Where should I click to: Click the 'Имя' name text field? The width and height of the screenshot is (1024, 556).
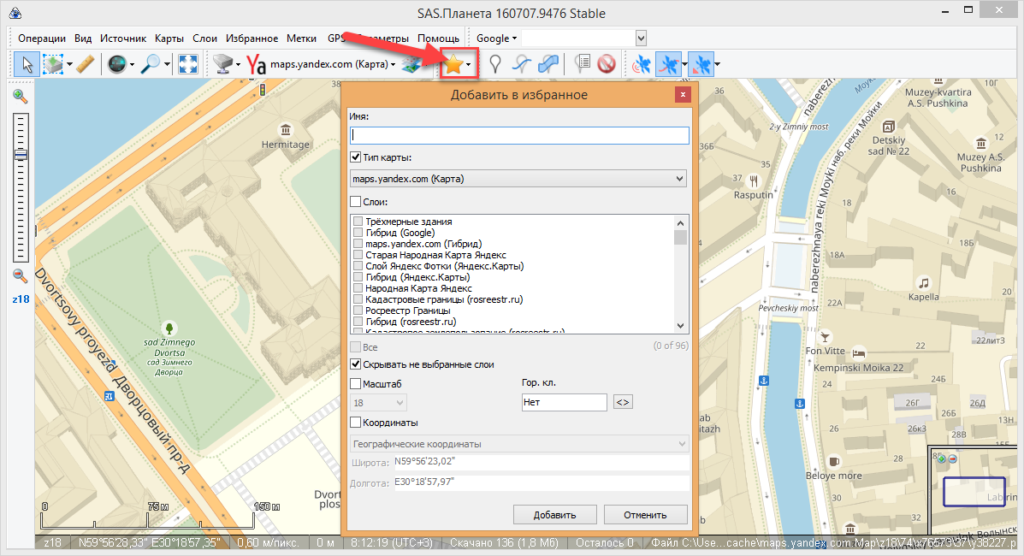point(519,135)
